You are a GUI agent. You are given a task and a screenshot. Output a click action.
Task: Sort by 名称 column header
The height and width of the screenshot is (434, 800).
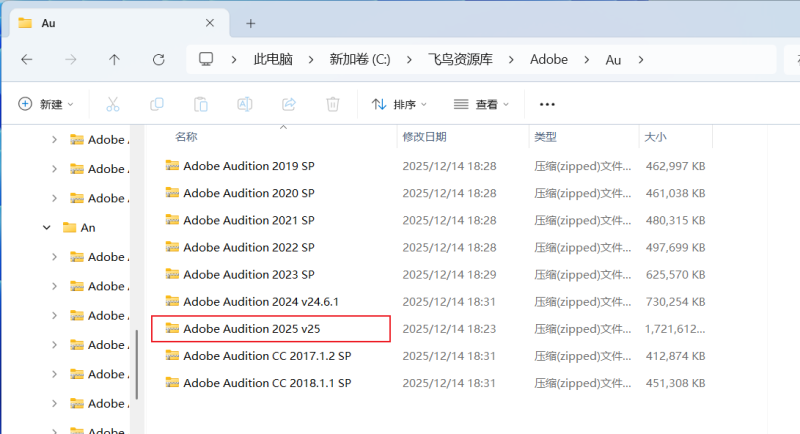pyautogui.click(x=186, y=137)
